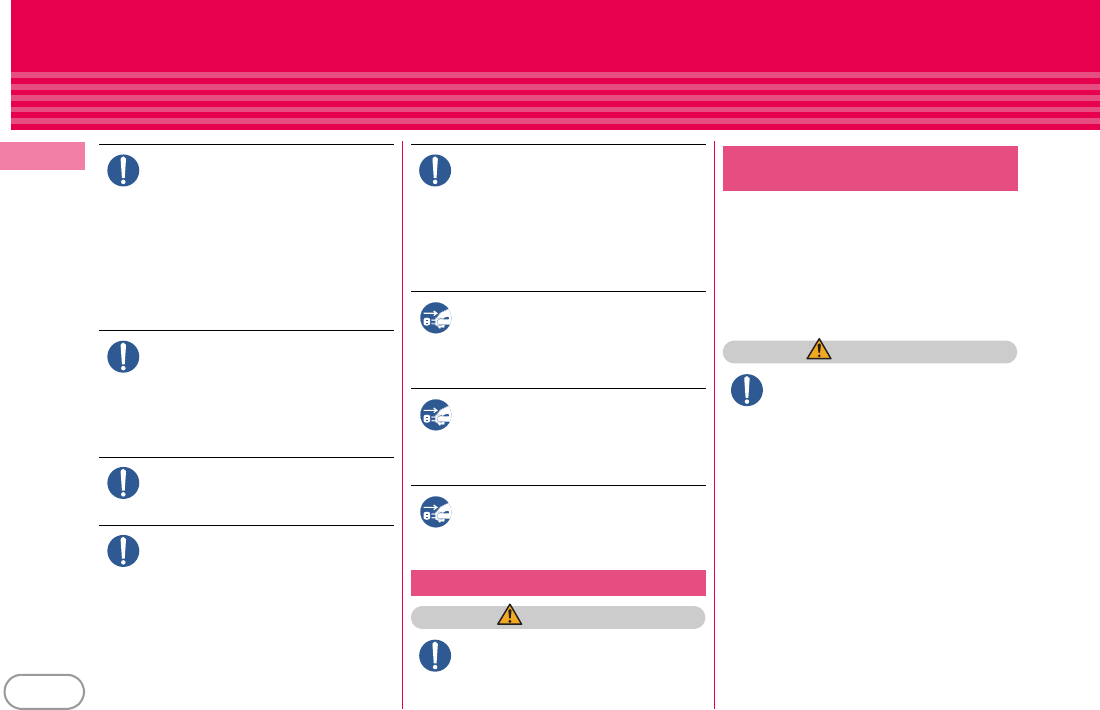Select the pink side tab at left margin
Image resolution: width=1100 pixels, height=710 pixels.
pyautogui.click(x=42, y=156)
